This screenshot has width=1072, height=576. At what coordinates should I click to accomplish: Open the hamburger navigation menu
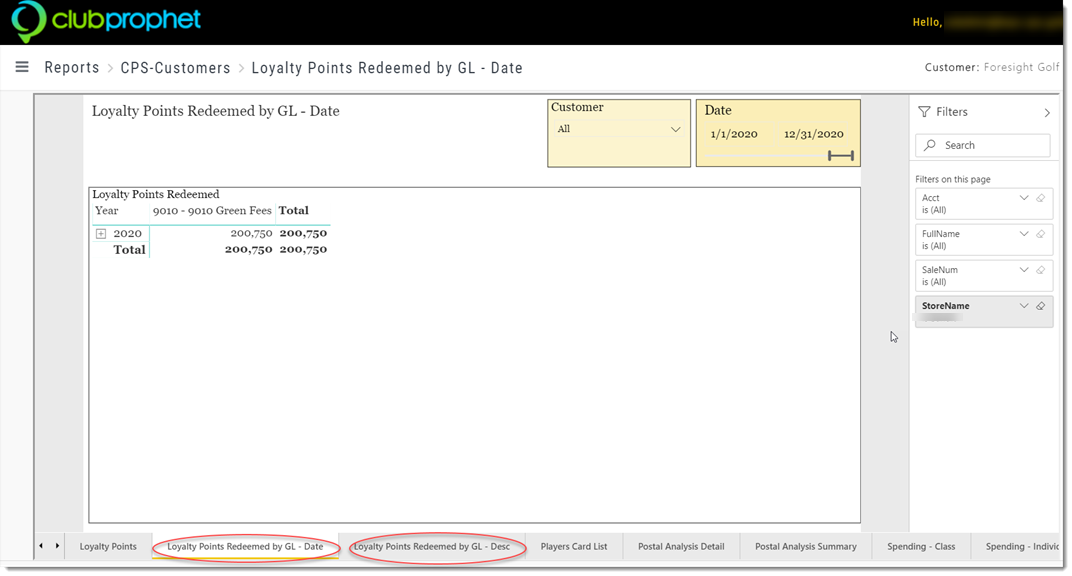click(22, 67)
